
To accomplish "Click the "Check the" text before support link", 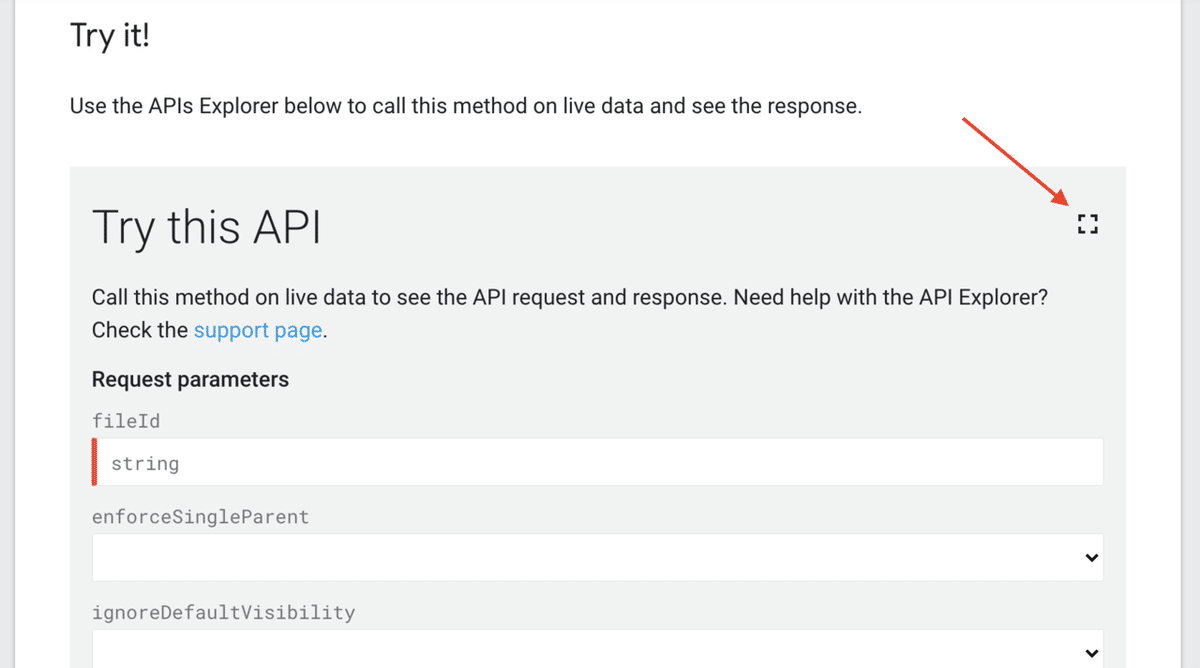I will pos(139,330).
